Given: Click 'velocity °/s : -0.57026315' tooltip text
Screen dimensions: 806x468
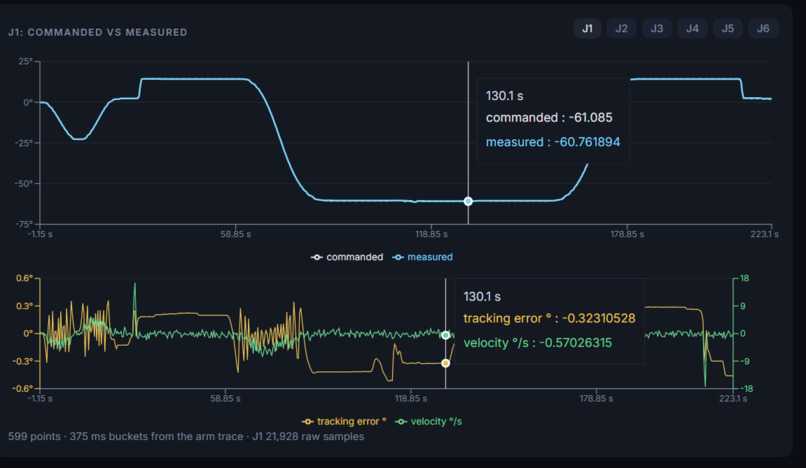Looking at the screenshot, I should tap(538, 343).
